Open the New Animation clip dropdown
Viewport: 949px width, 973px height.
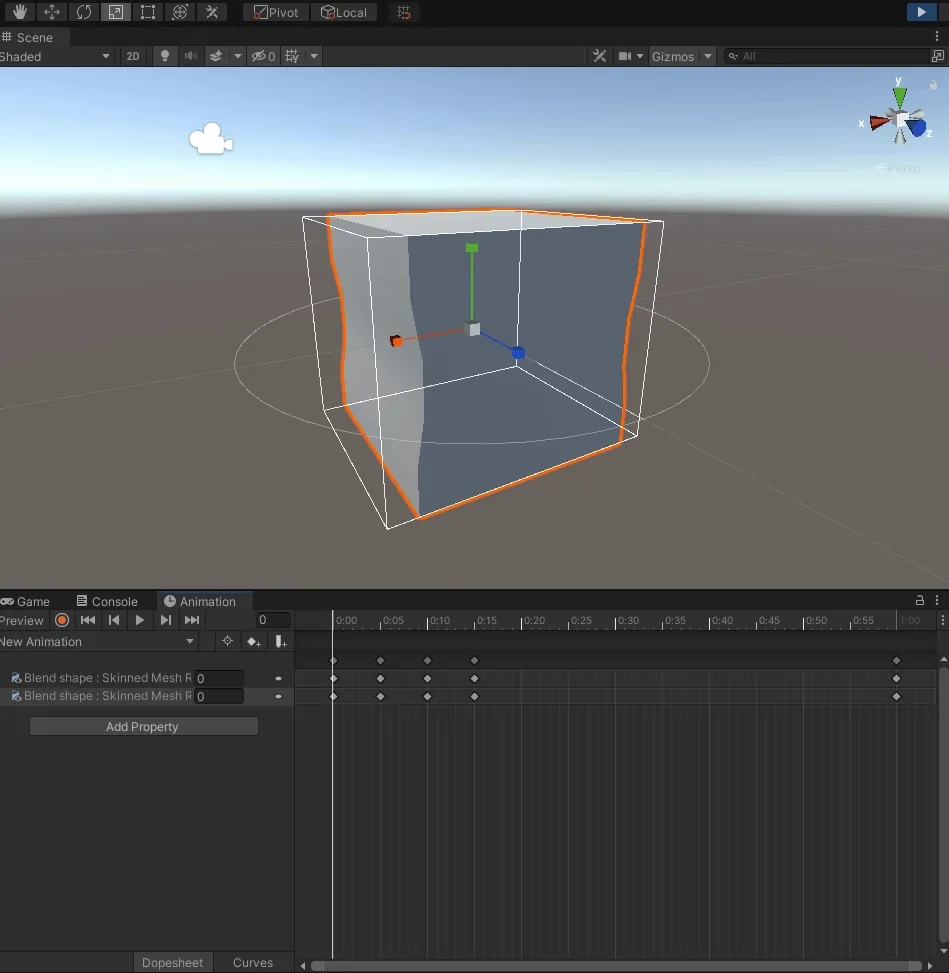click(x=97, y=642)
